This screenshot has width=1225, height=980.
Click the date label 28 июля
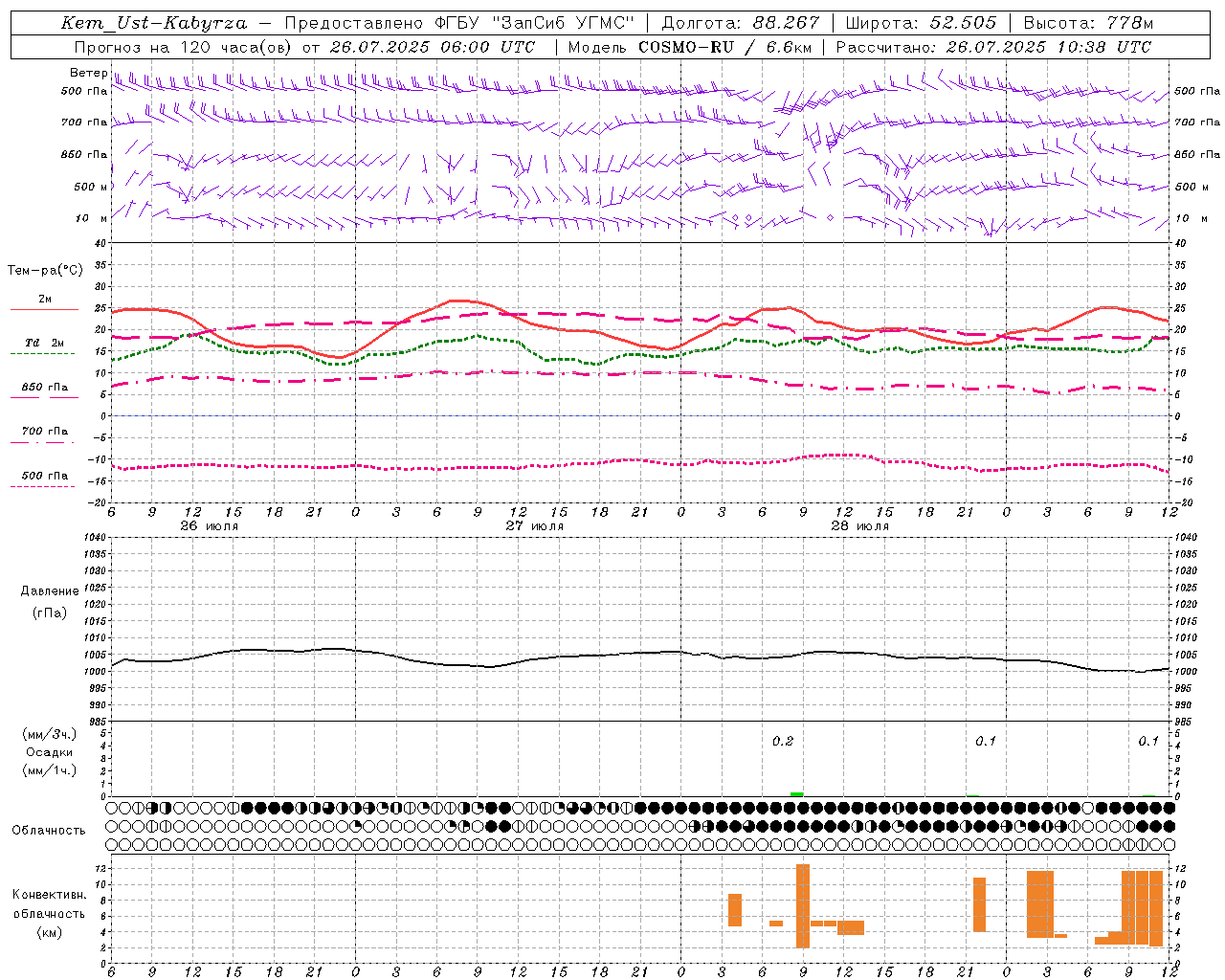pyautogui.click(x=860, y=526)
